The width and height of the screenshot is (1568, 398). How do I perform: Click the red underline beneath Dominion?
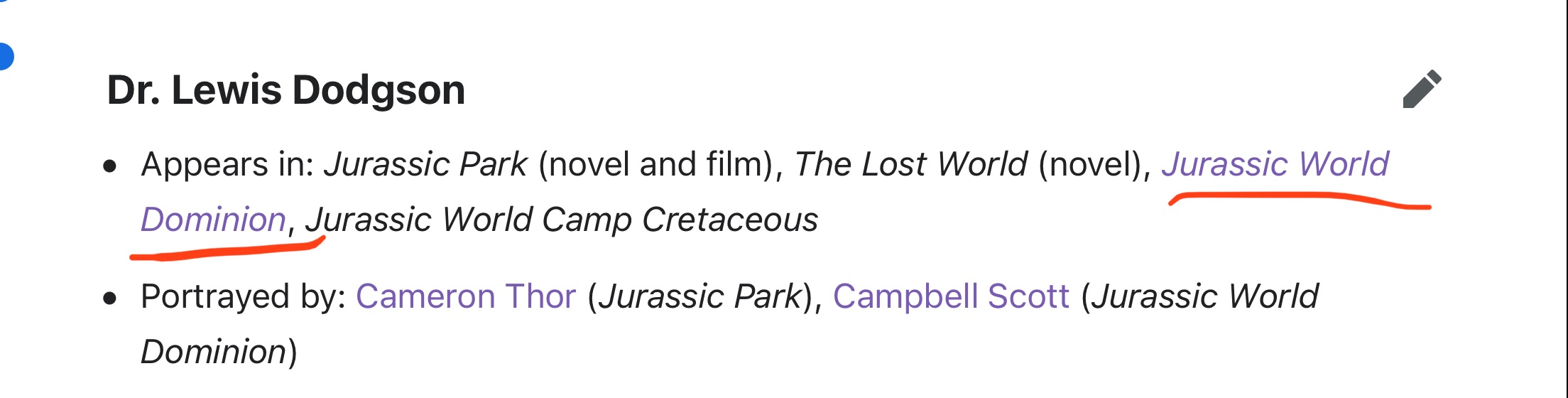click(227, 250)
